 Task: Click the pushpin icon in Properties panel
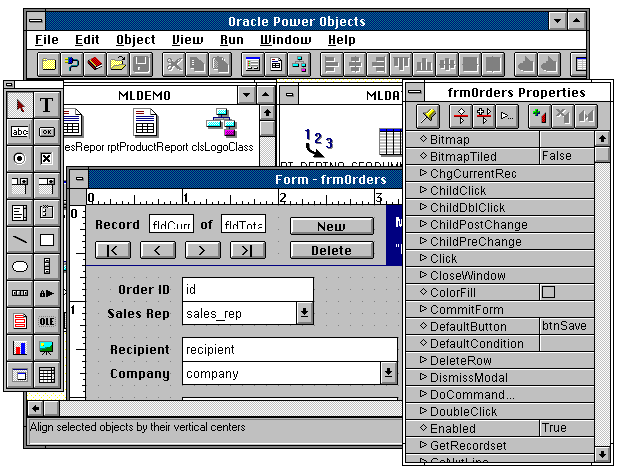(x=428, y=116)
